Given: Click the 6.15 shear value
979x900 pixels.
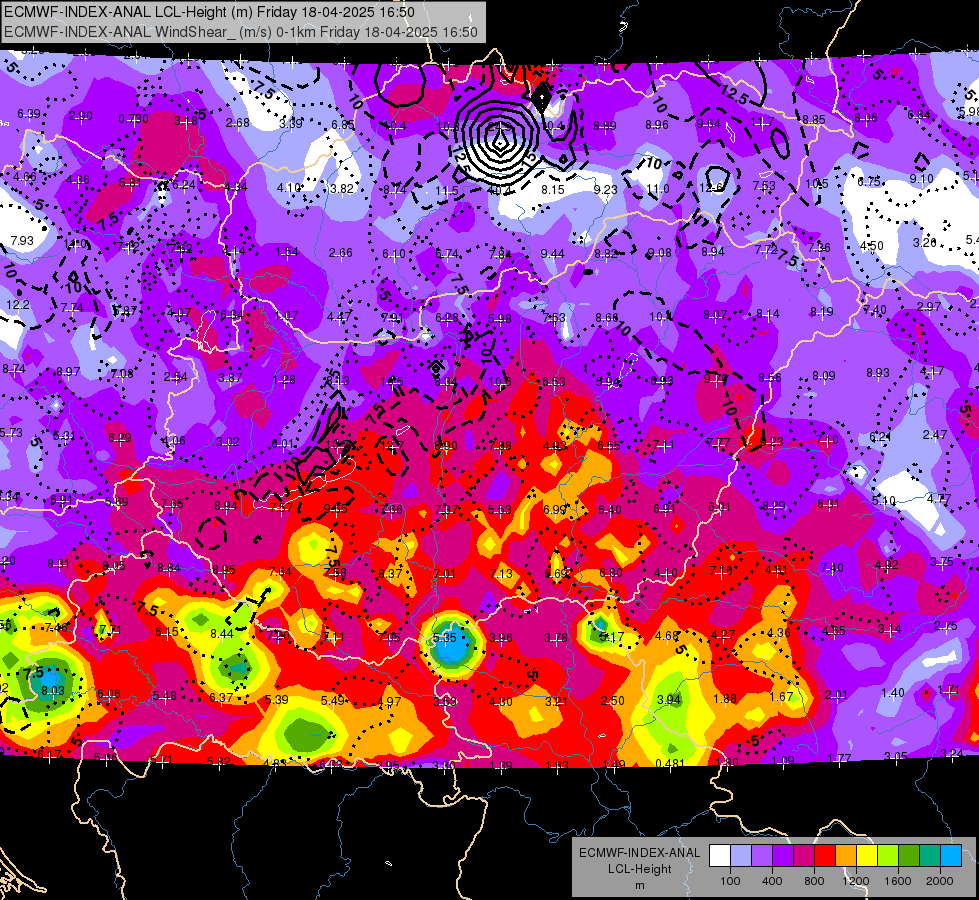Looking at the screenshot, I should (x=167, y=632).
